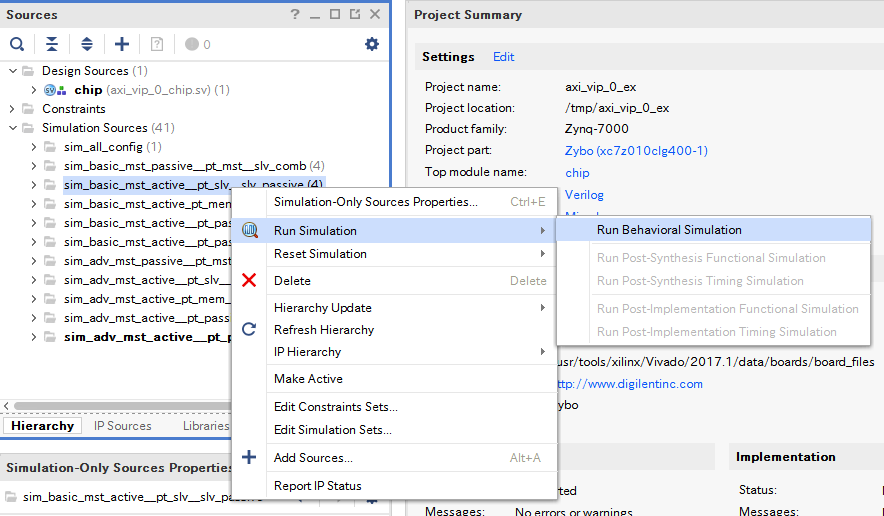Click the missing files indicator showing 0
Viewport: 884px width, 516px height.
coord(198,45)
